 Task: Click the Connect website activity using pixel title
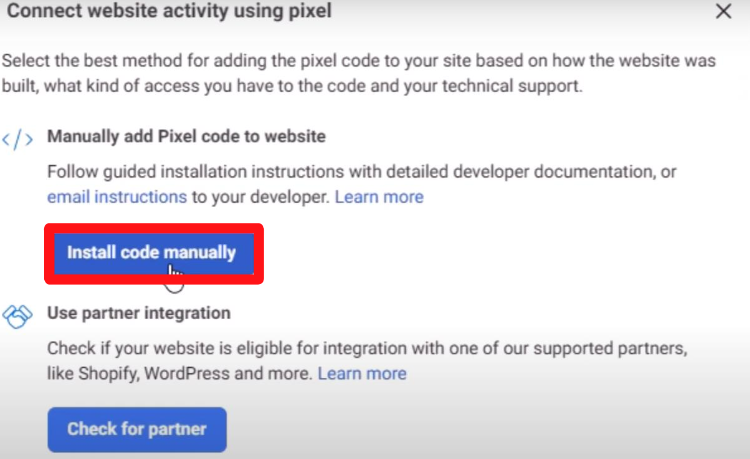[x=167, y=12]
